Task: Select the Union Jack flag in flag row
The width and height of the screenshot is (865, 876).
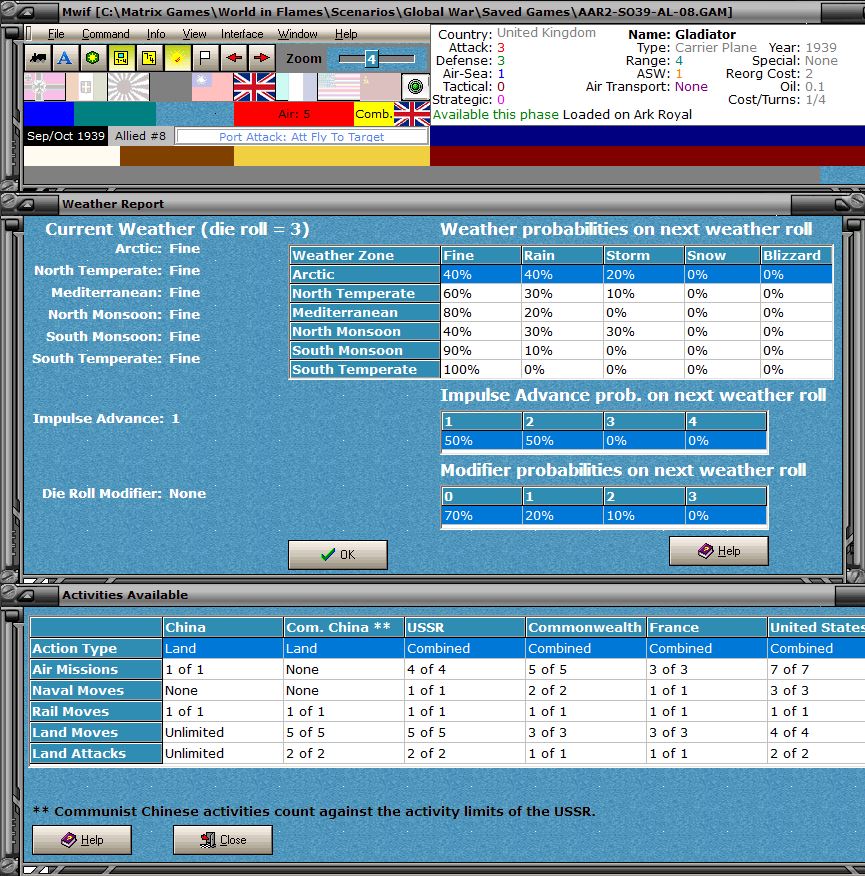Action: pos(254,87)
